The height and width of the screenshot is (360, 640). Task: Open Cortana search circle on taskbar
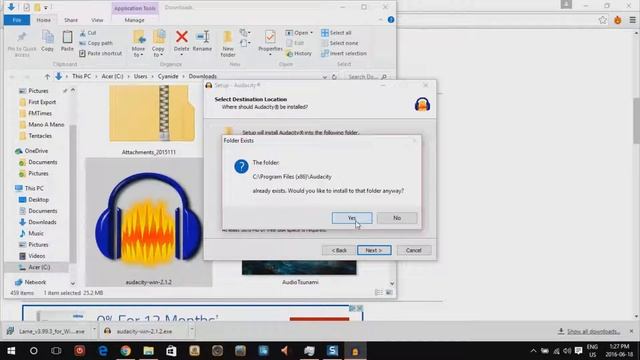[34, 351]
